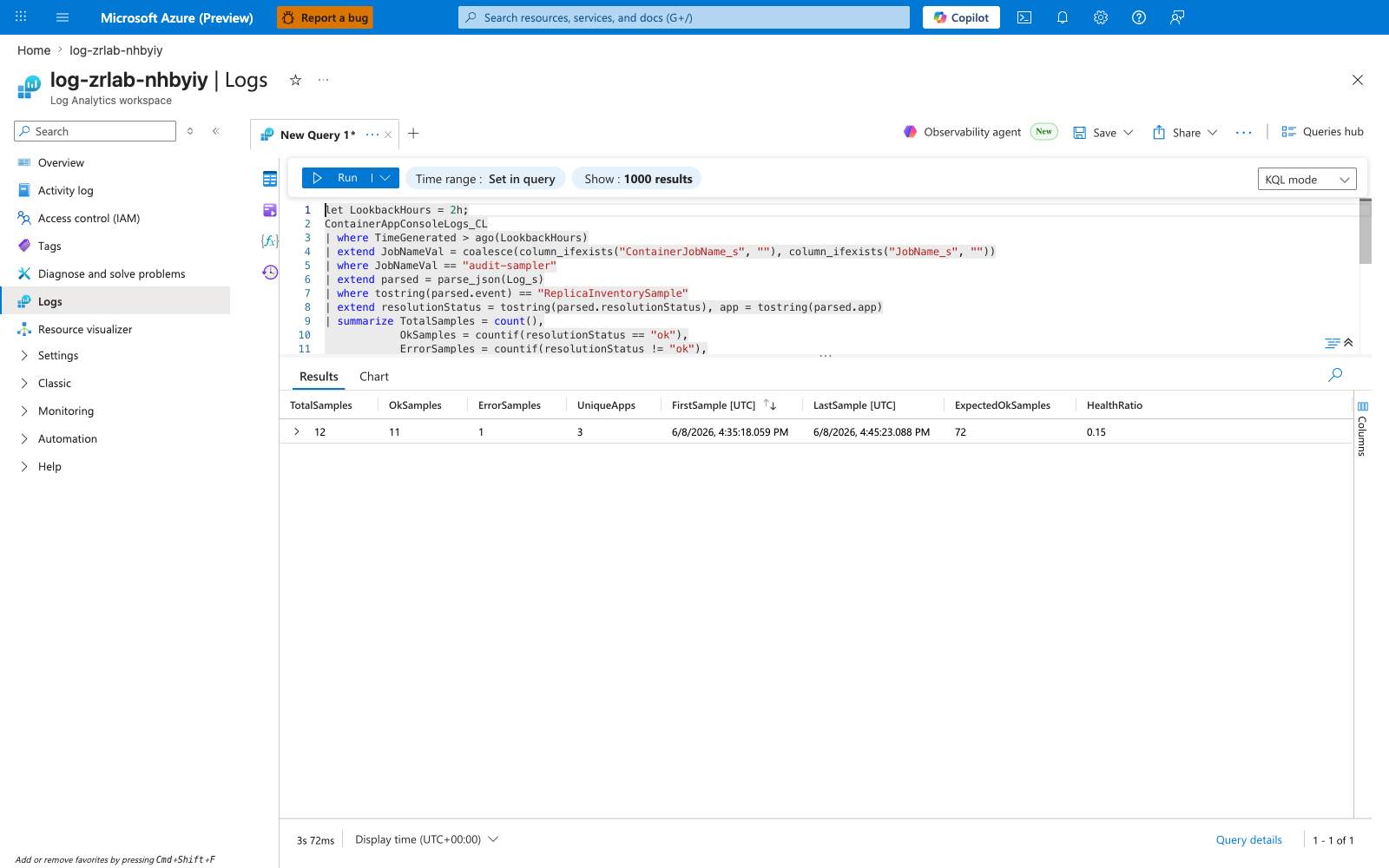The image size is (1389, 868).
Task: Open the KQL mode dropdown
Action: pos(1307,180)
